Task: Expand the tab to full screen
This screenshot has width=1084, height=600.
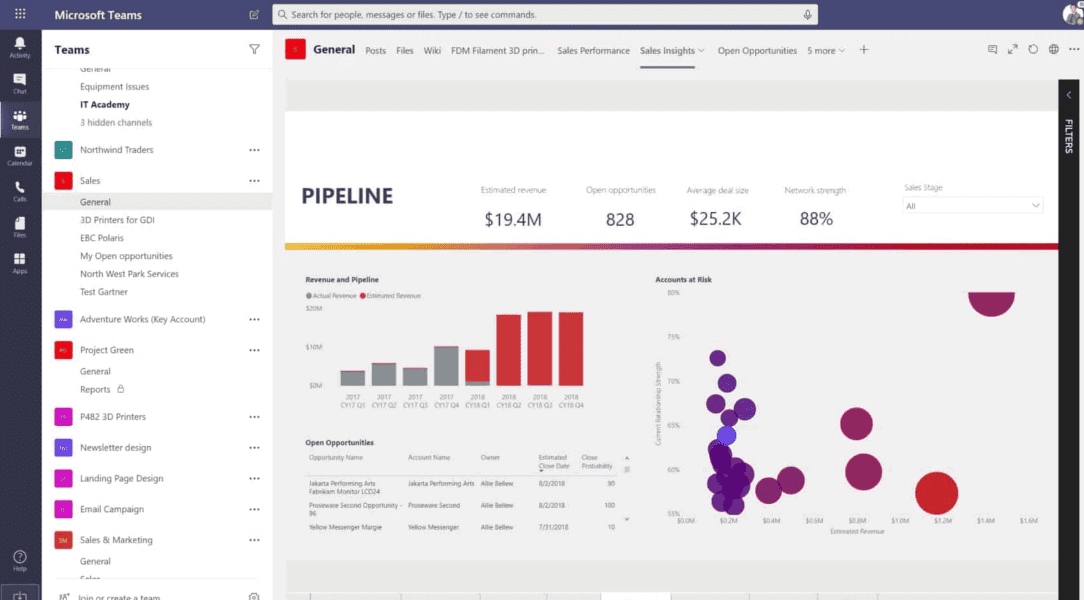Action: (x=1012, y=49)
